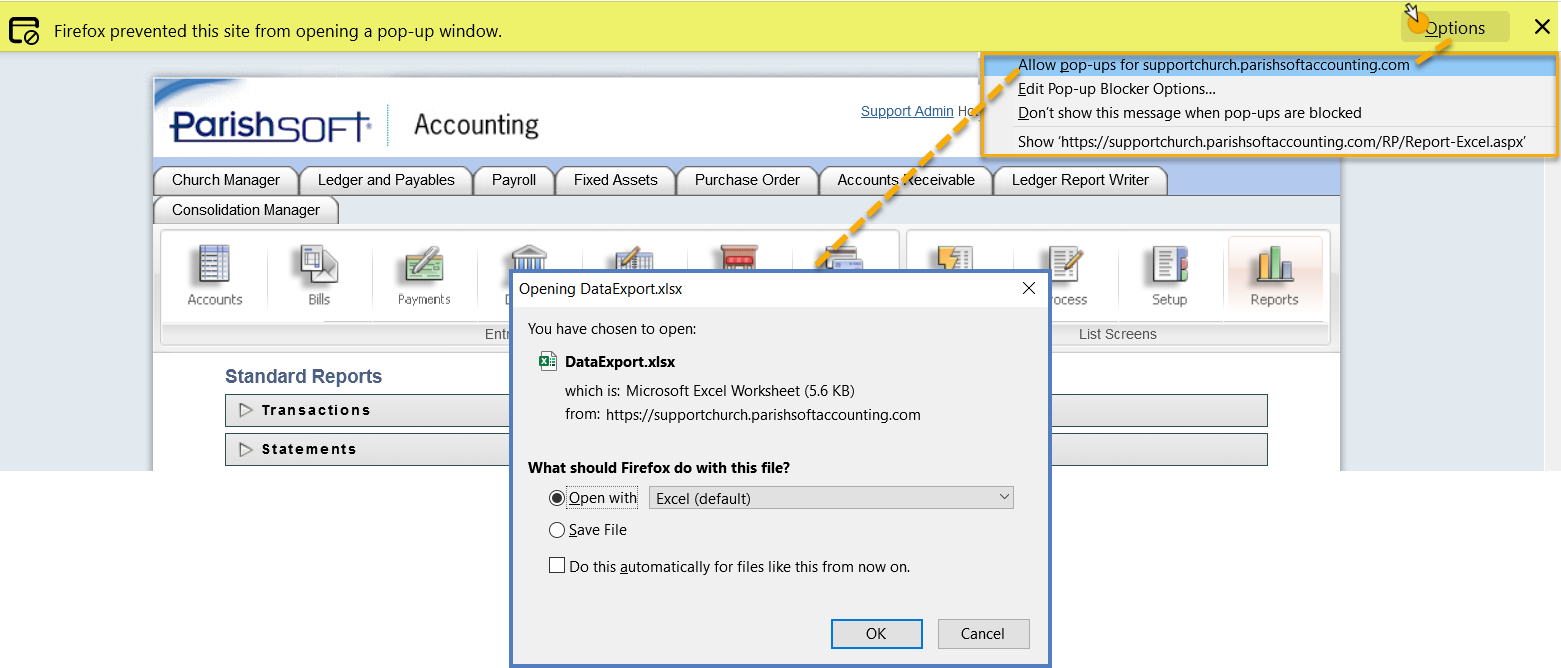The image size is (1561, 668).
Task: Click the Options button in notification bar
Action: point(1455,28)
